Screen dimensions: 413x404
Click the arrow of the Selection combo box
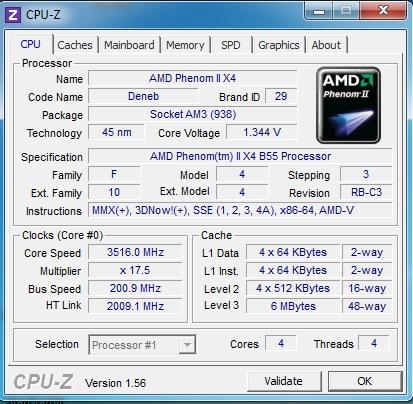pos(187,345)
